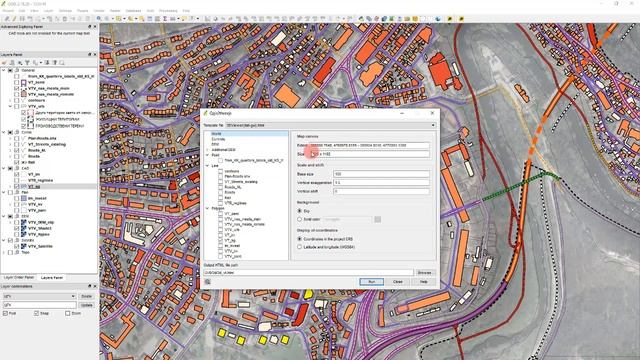Viewport: 640px width, 360px height.
Task: Open Manage Layer Visibility eye icon
Action: coord(20,62)
